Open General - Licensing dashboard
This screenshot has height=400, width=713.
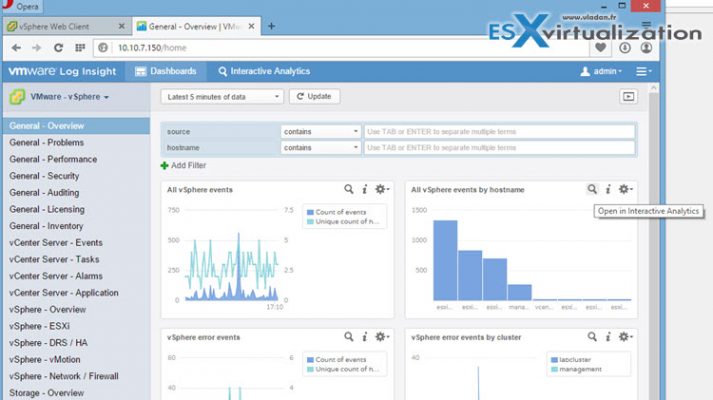click(x=47, y=210)
